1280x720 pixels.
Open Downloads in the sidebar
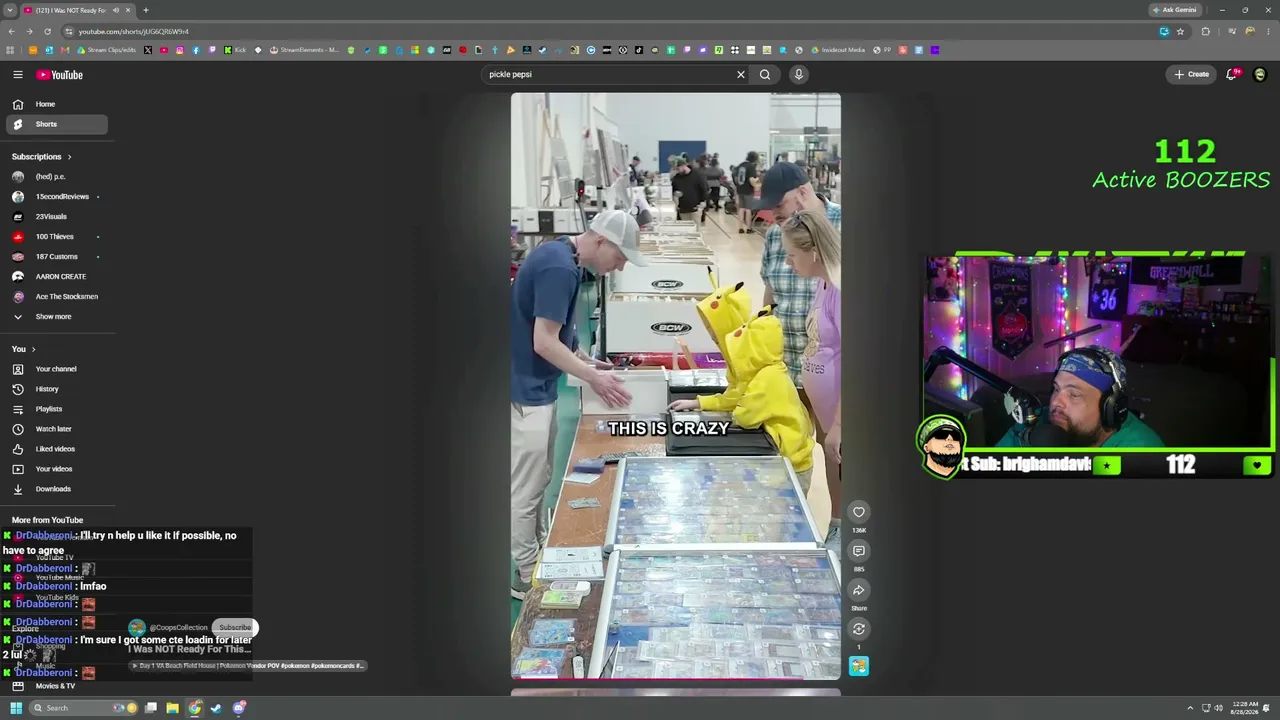[x=56, y=489]
